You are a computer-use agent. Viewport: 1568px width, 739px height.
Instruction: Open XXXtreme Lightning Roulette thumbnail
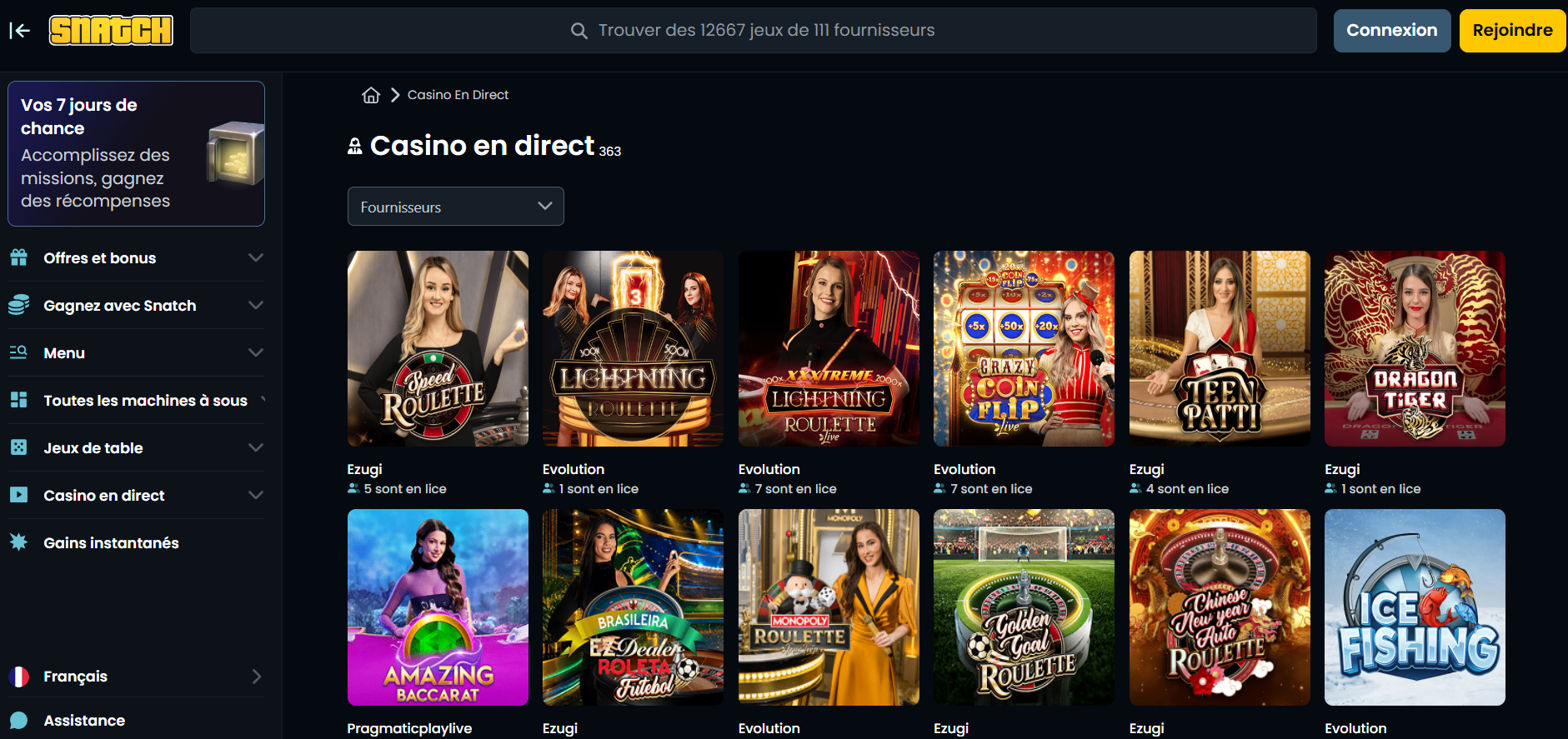(x=829, y=348)
